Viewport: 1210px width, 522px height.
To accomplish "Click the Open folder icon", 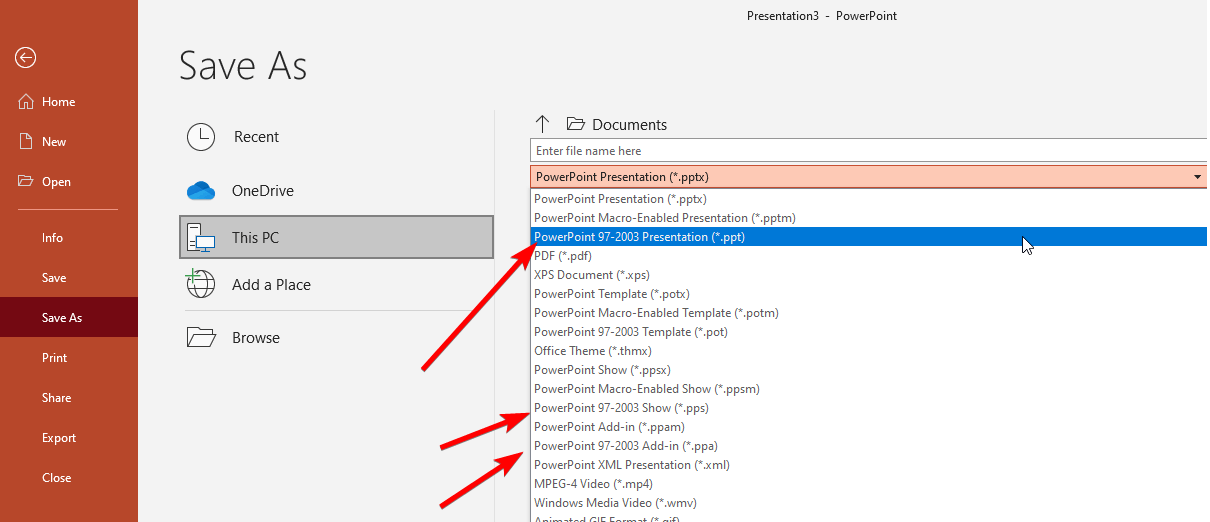I will tap(27, 182).
